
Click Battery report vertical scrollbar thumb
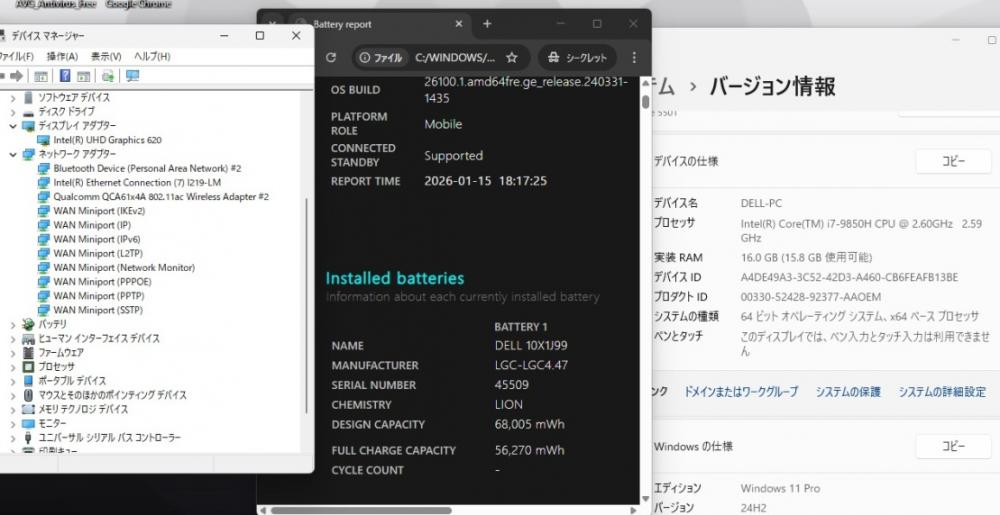pos(645,101)
